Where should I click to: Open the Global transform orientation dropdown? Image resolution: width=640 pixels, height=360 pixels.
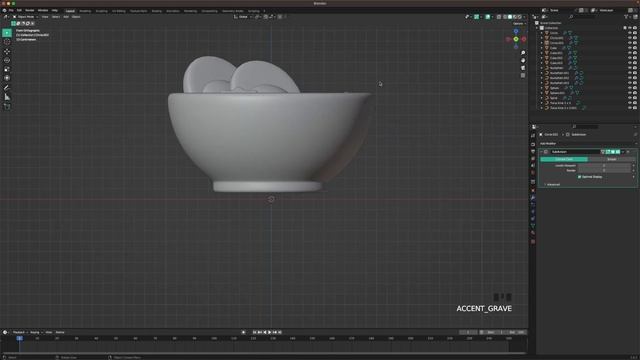click(x=243, y=17)
